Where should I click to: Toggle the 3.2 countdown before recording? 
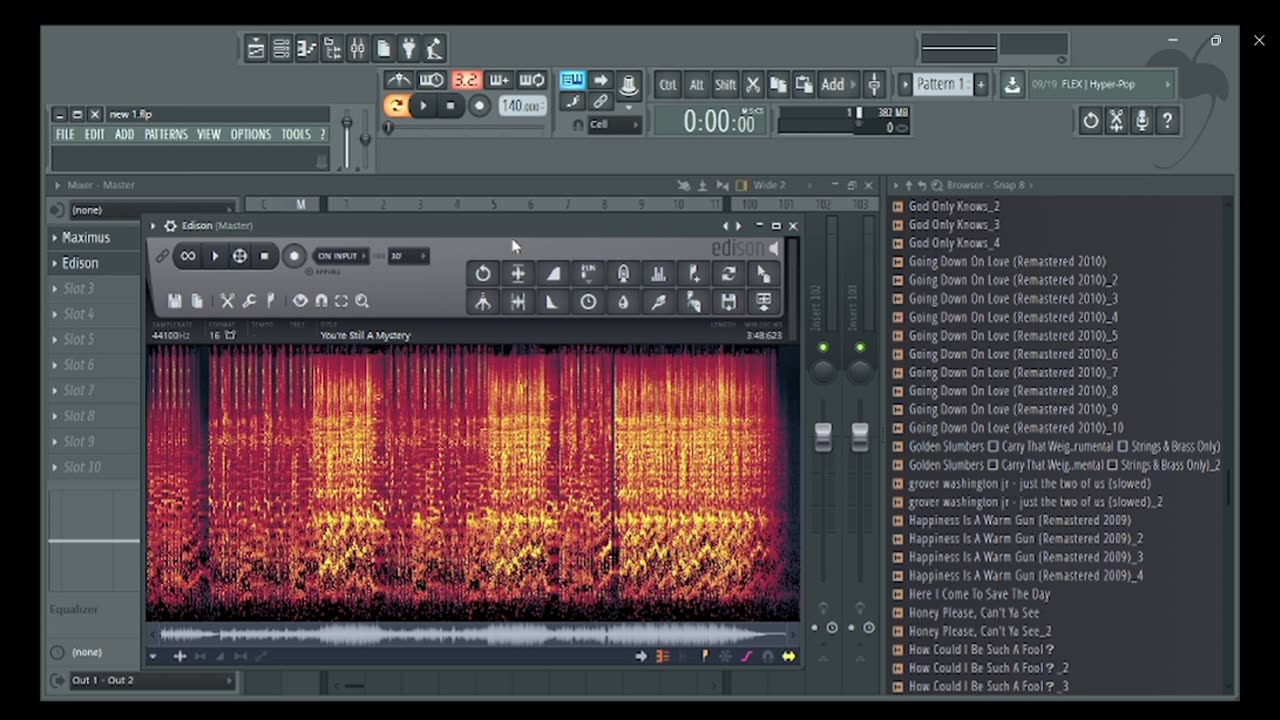[x=466, y=81]
